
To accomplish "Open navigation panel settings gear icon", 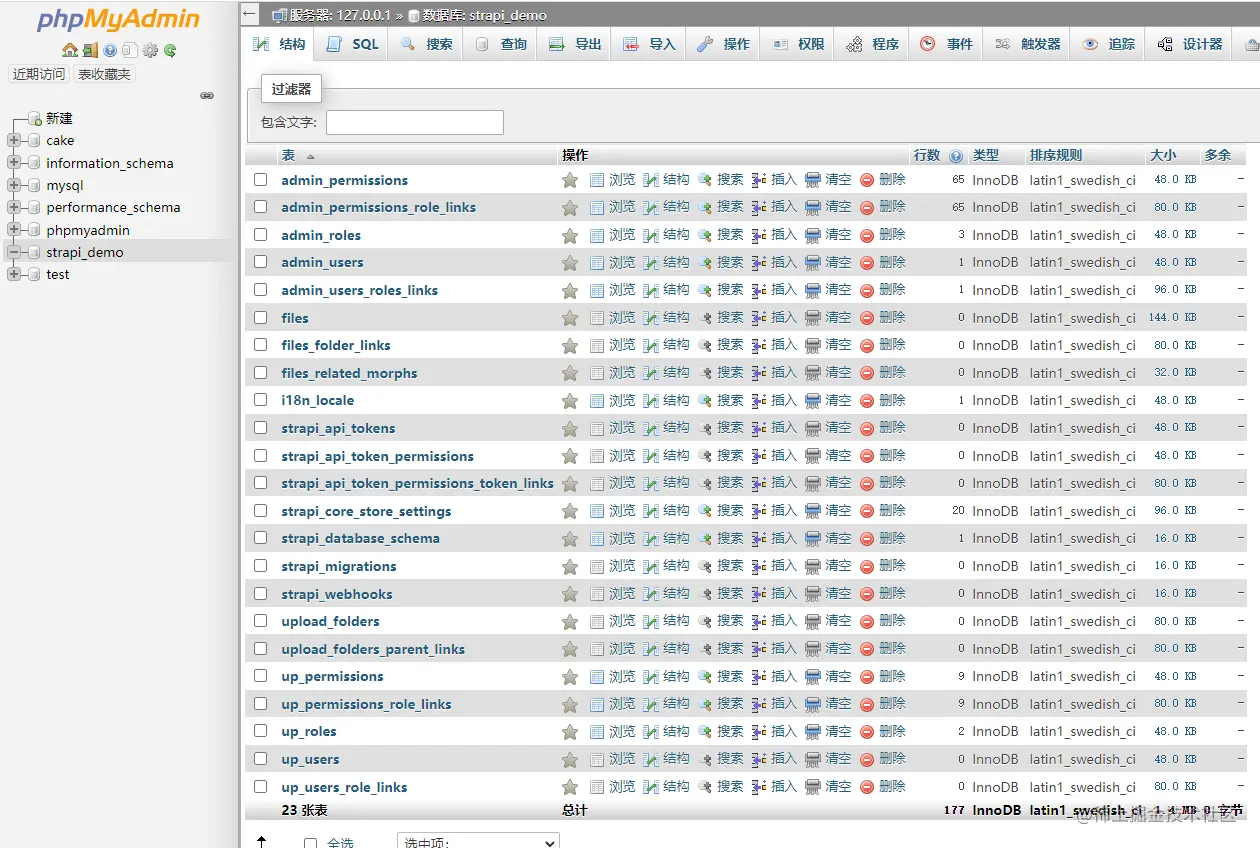I will (150, 50).
